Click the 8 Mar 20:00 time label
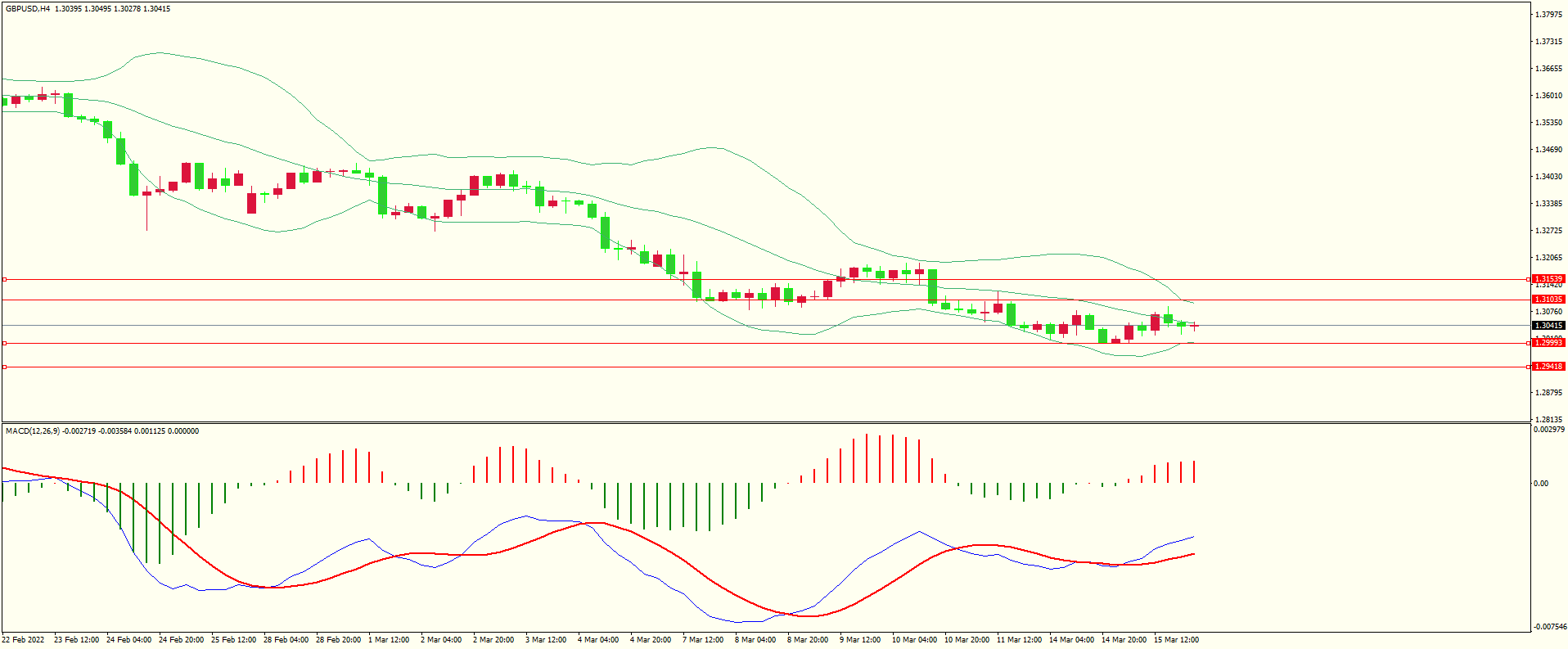Screen dimensions: 1568x649 [808, 640]
